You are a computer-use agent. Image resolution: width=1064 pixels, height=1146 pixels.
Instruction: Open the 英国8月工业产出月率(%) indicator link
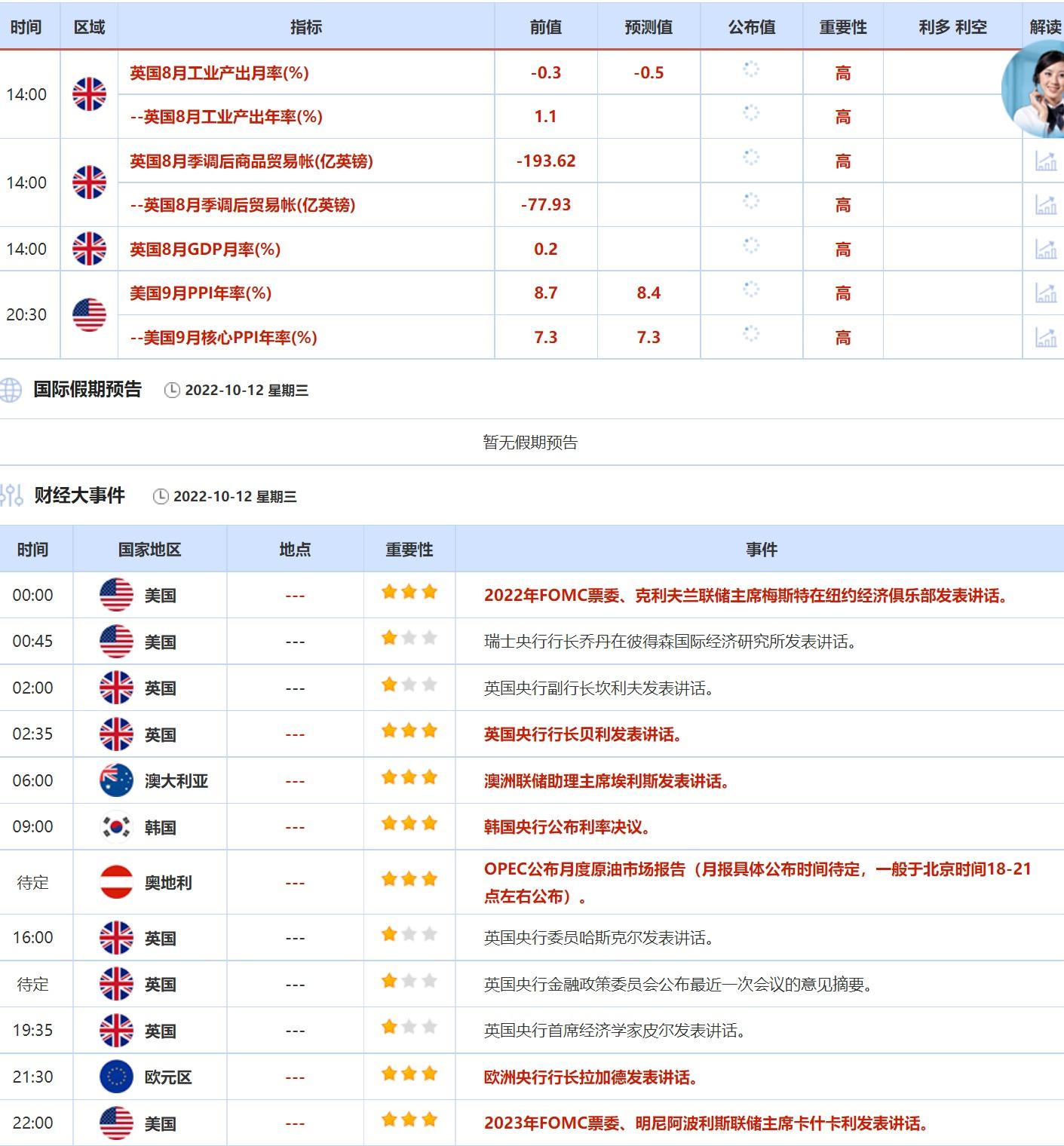(x=219, y=73)
